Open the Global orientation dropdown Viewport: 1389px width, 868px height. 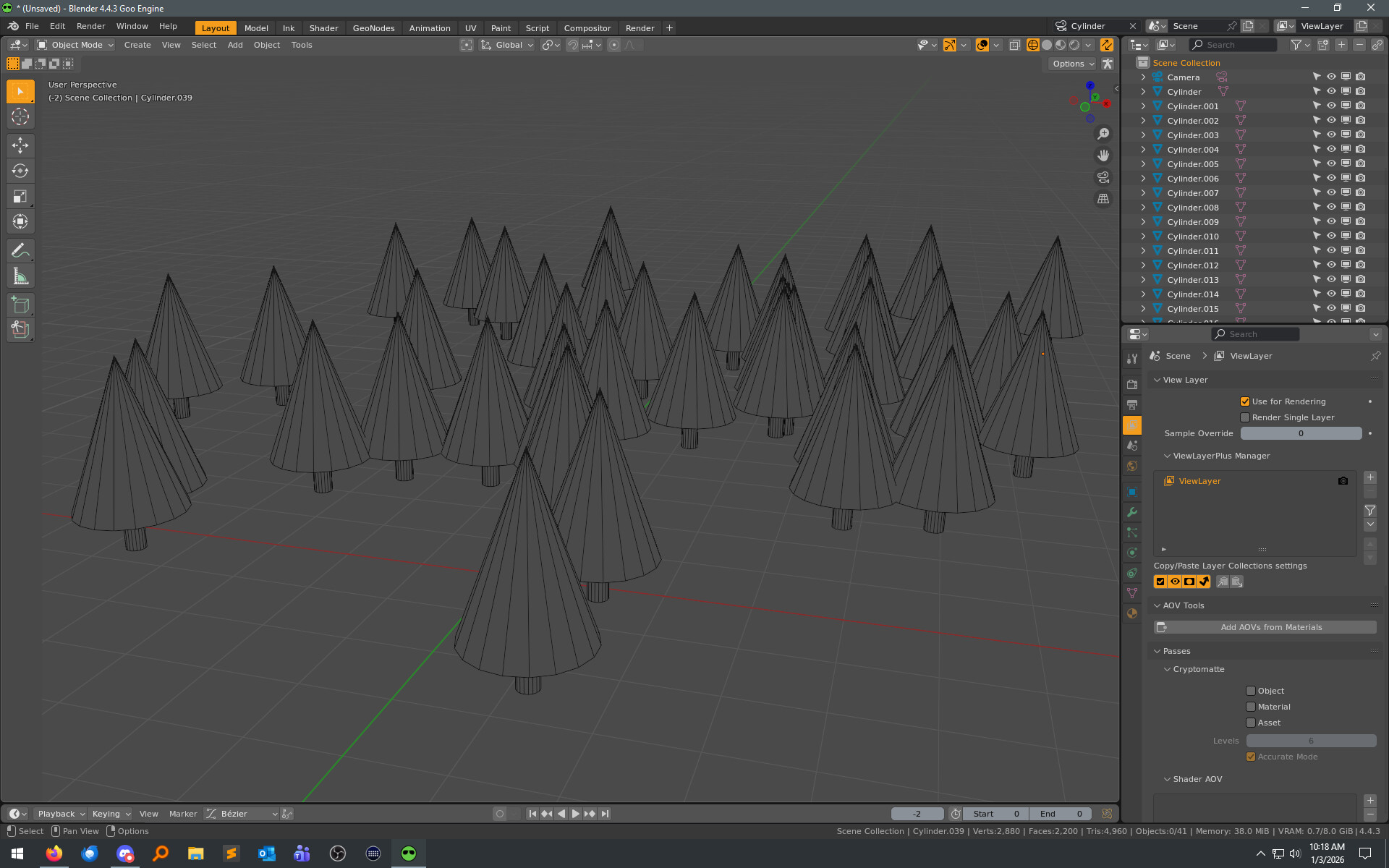coord(508,45)
